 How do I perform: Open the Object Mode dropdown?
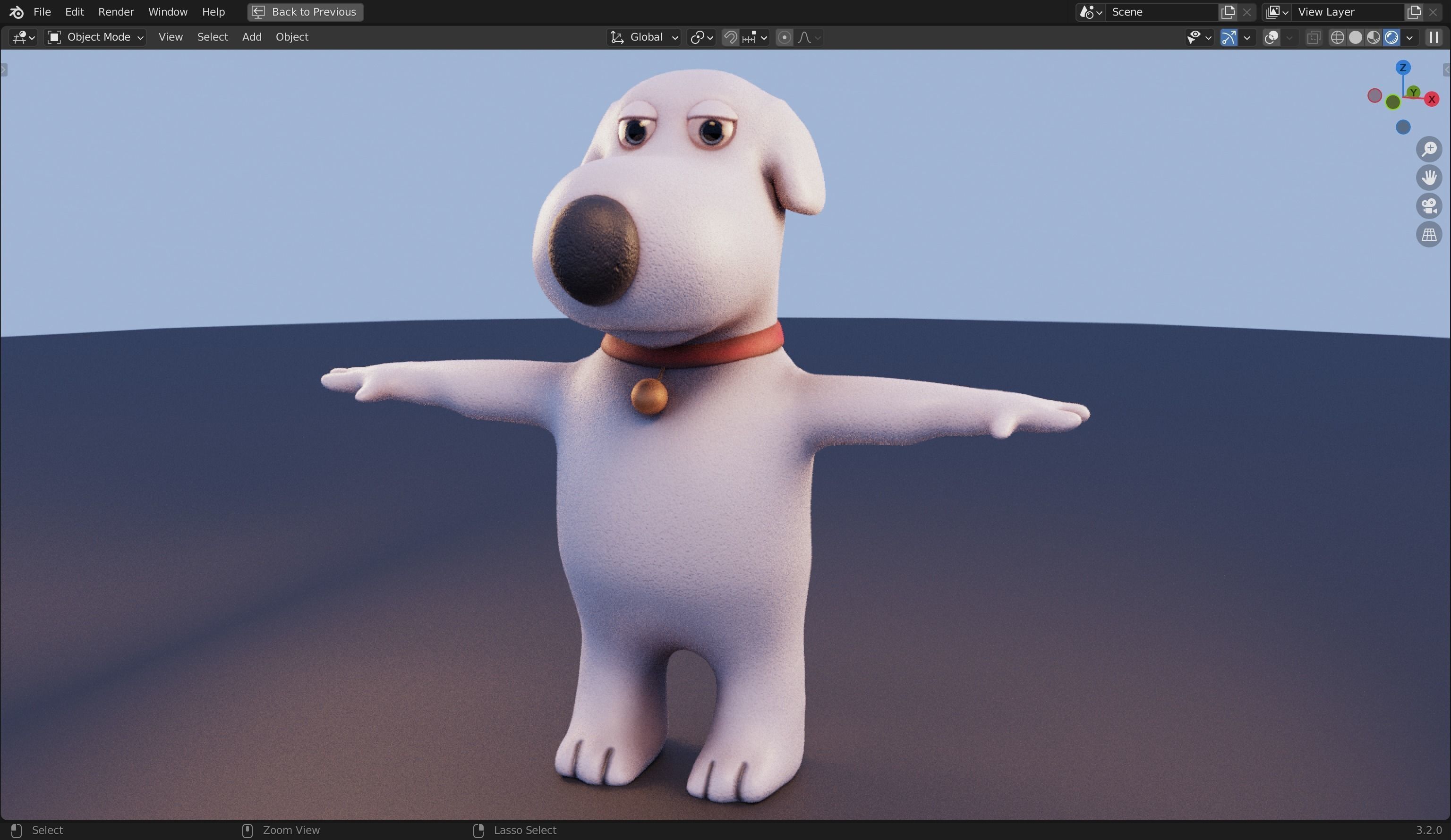[95, 37]
